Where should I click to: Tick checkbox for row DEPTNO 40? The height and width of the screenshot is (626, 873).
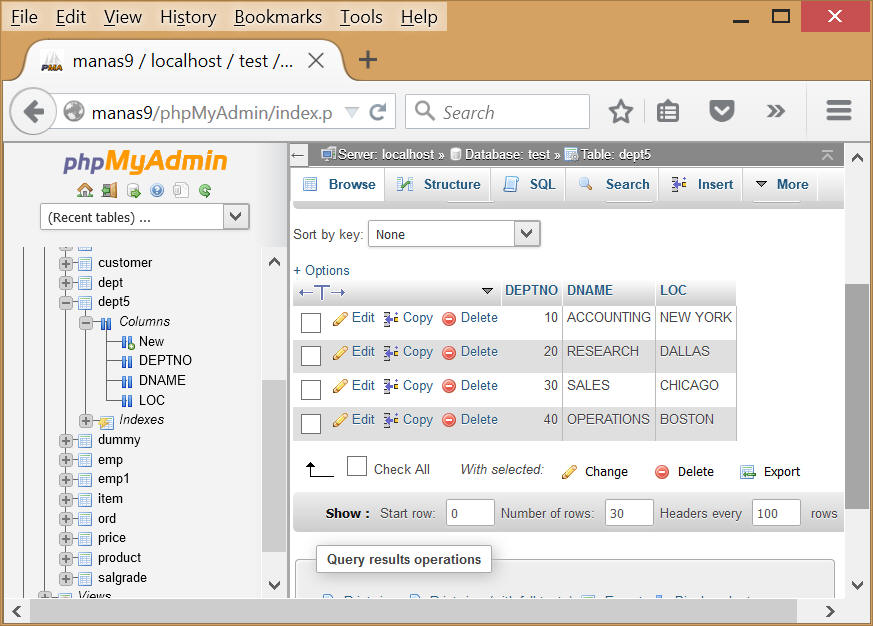point(311,424)
